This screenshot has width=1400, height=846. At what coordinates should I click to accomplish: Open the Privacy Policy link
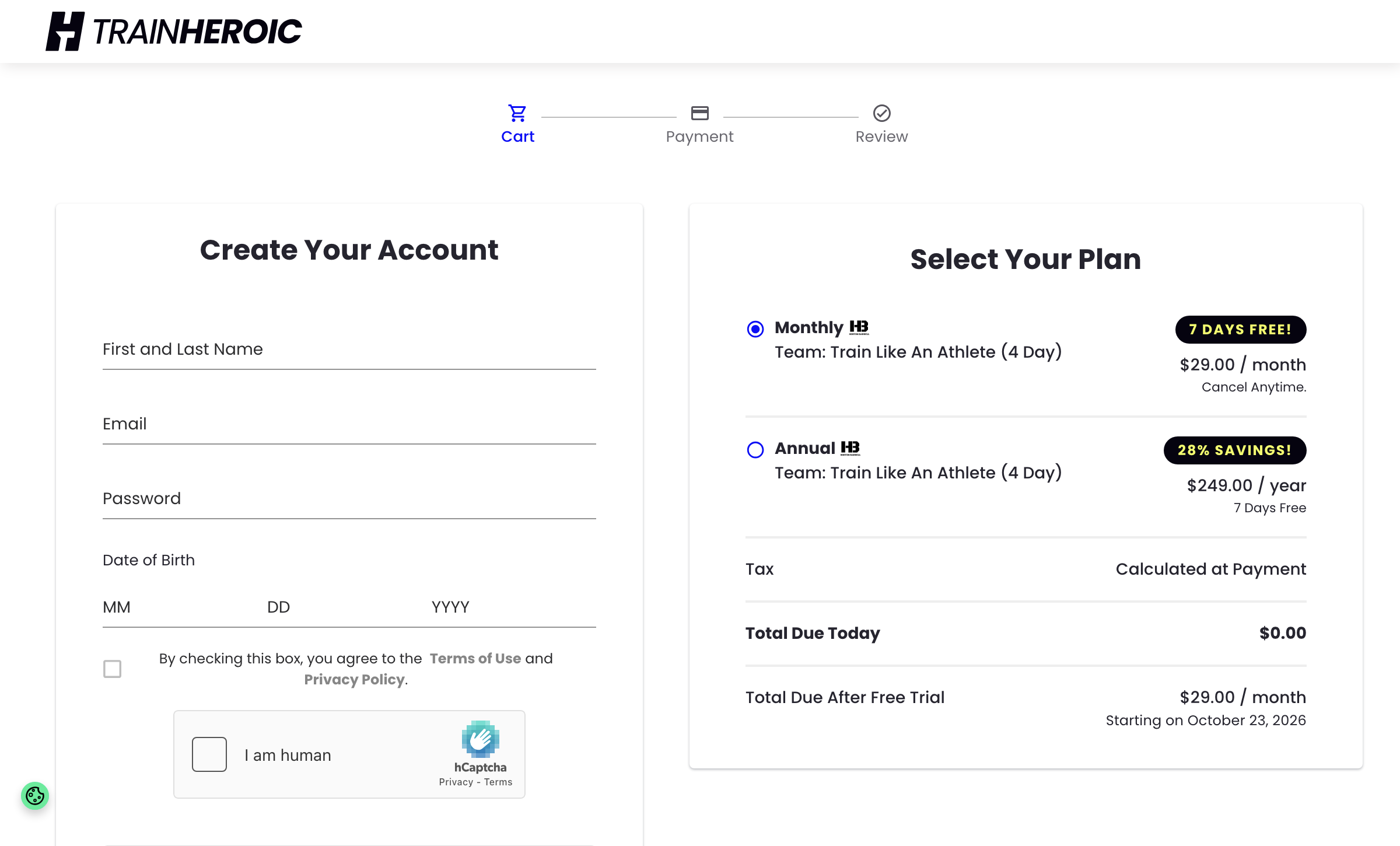point(355,679)
